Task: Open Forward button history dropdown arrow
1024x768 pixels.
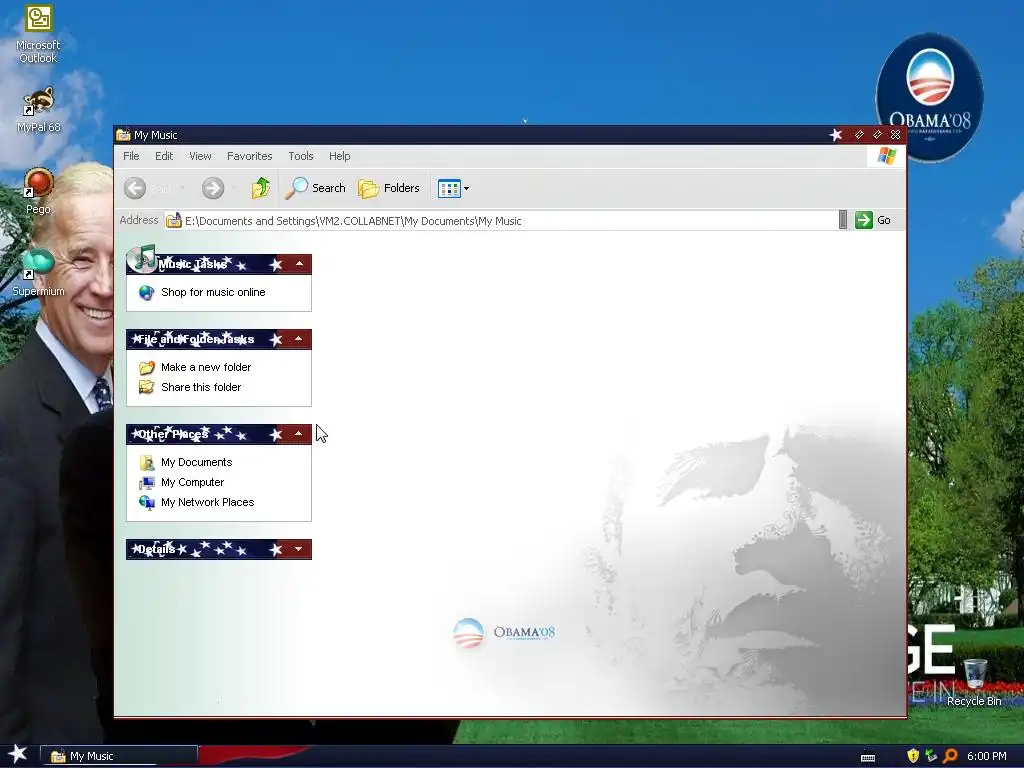Action: 234,188
